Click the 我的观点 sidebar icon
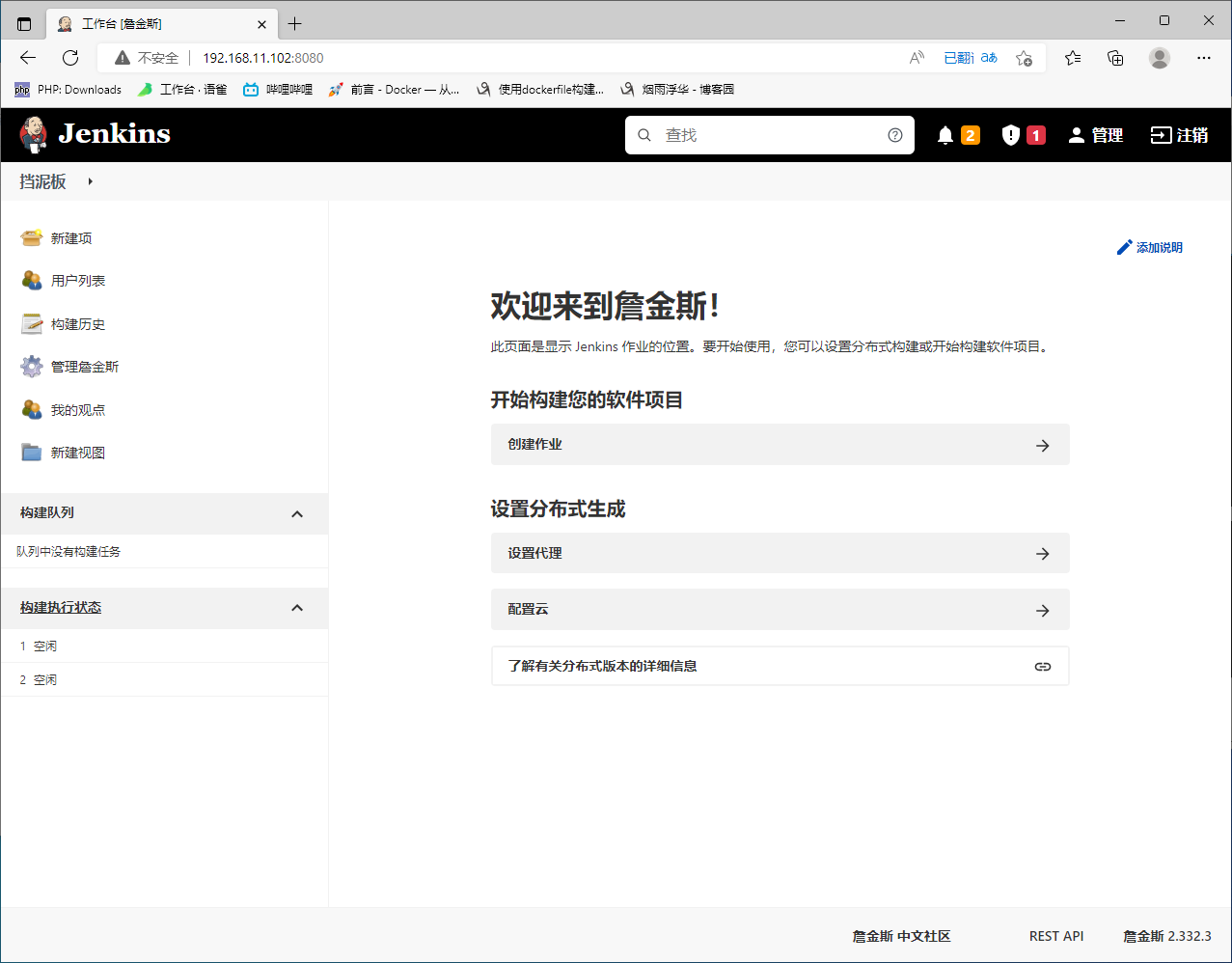Screen dimensions: 1232x963 [x=32, y=409]
